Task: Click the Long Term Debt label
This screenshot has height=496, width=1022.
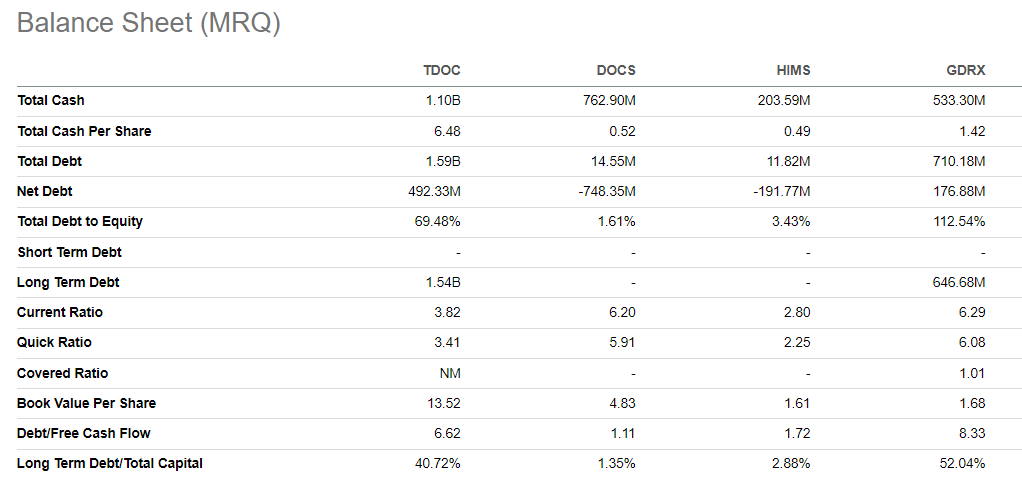Action: tap(68, 283)
